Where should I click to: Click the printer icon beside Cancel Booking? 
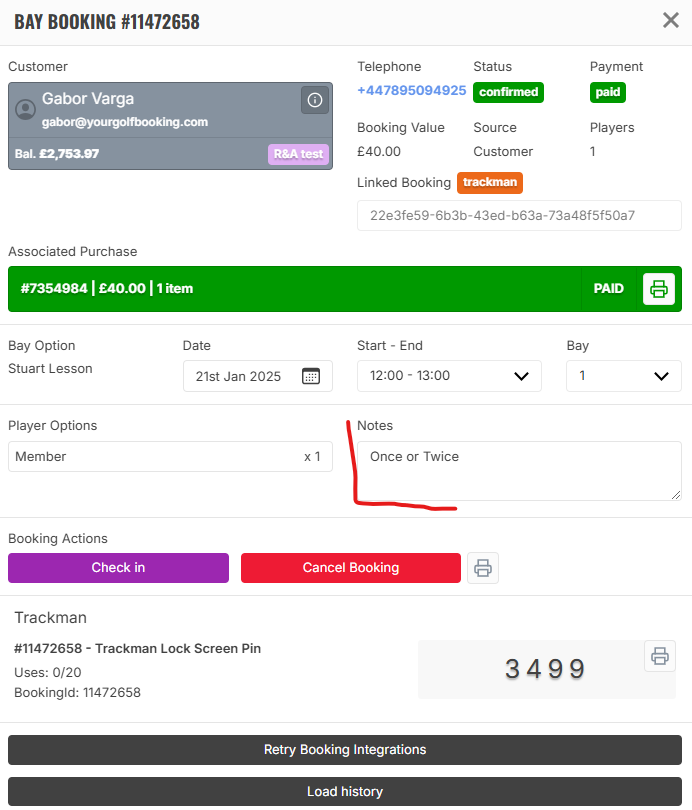(483, 568)
